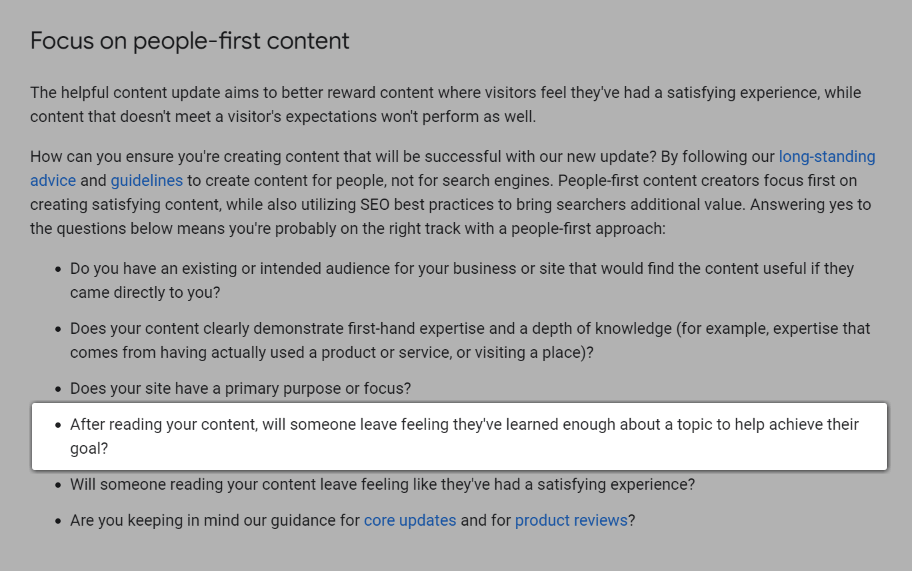
Task: Open the "product reviews" link
Action: point(571,521)
